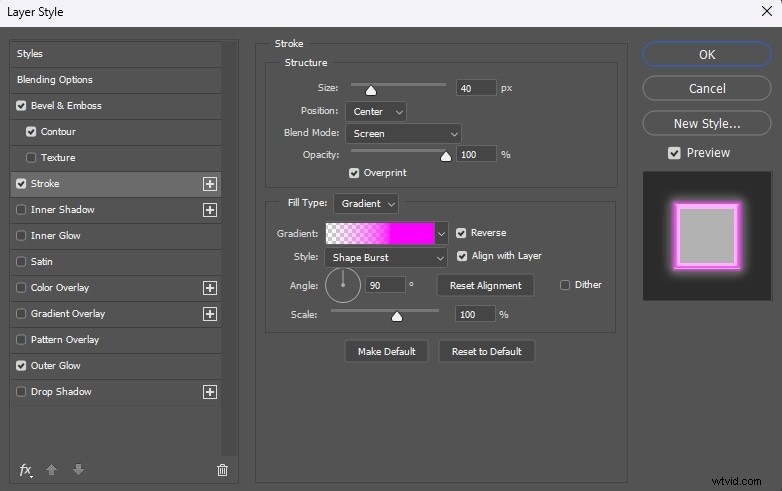
Task: Add another Color Overlay with plus icon
Action: [210, 288]
